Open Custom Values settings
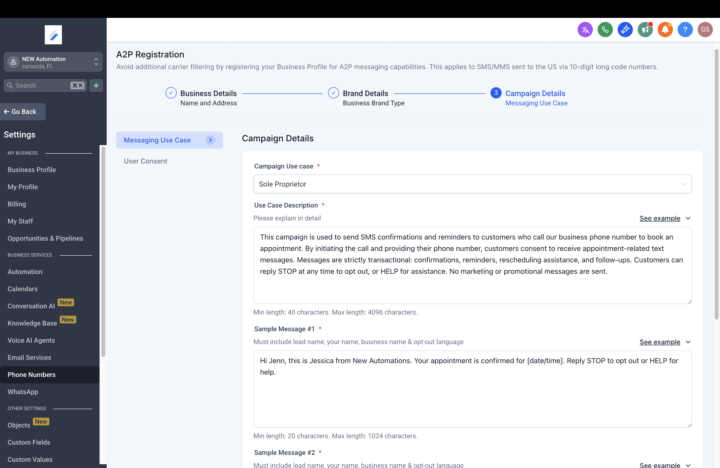 click(x=30, y=460)
